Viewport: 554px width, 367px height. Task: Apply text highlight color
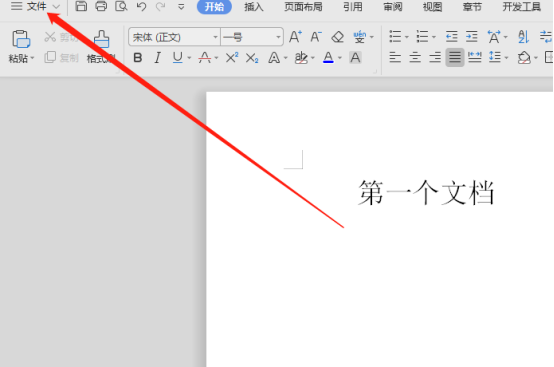(x=301, y=58)
